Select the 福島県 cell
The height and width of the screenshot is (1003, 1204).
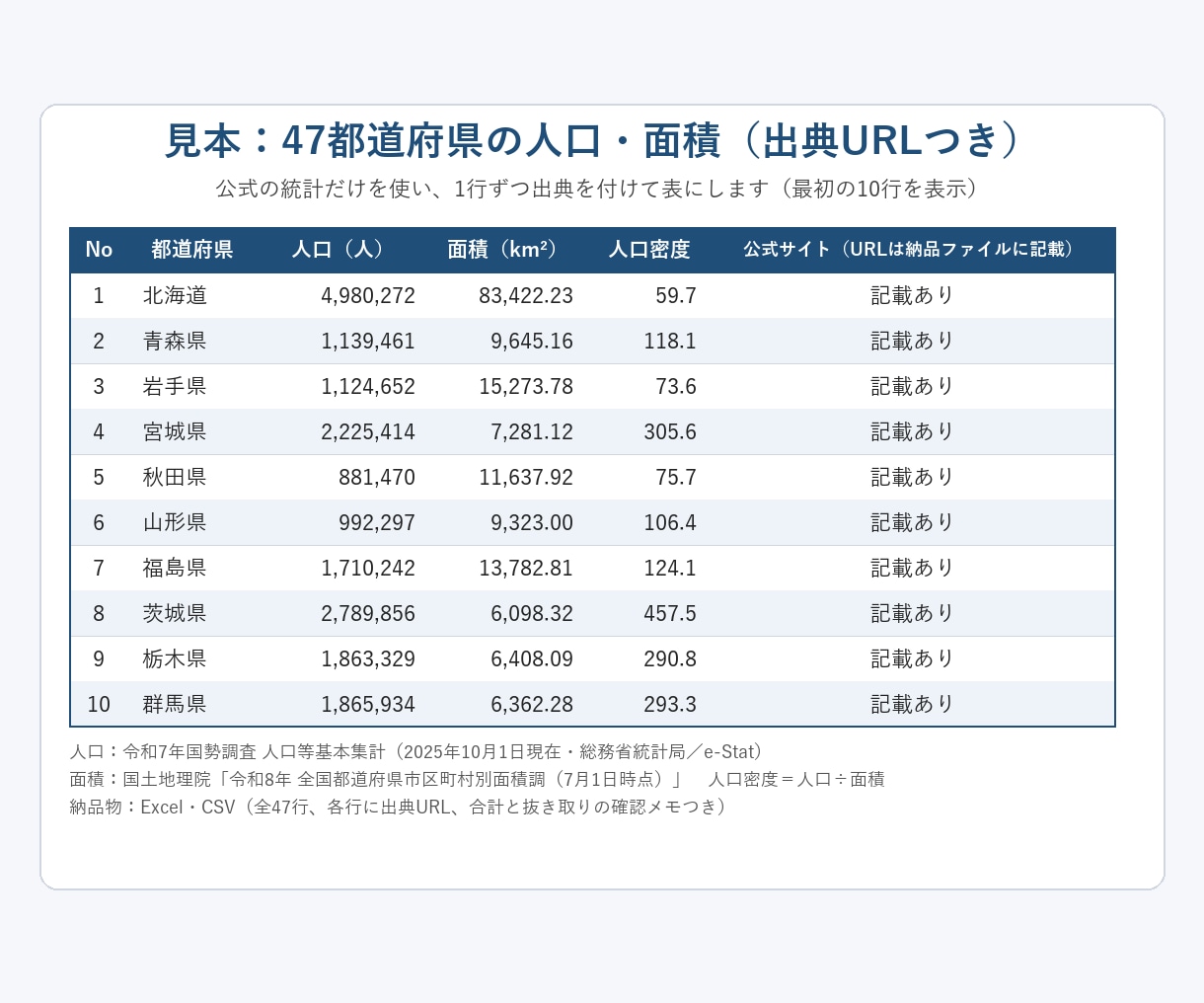175,568
